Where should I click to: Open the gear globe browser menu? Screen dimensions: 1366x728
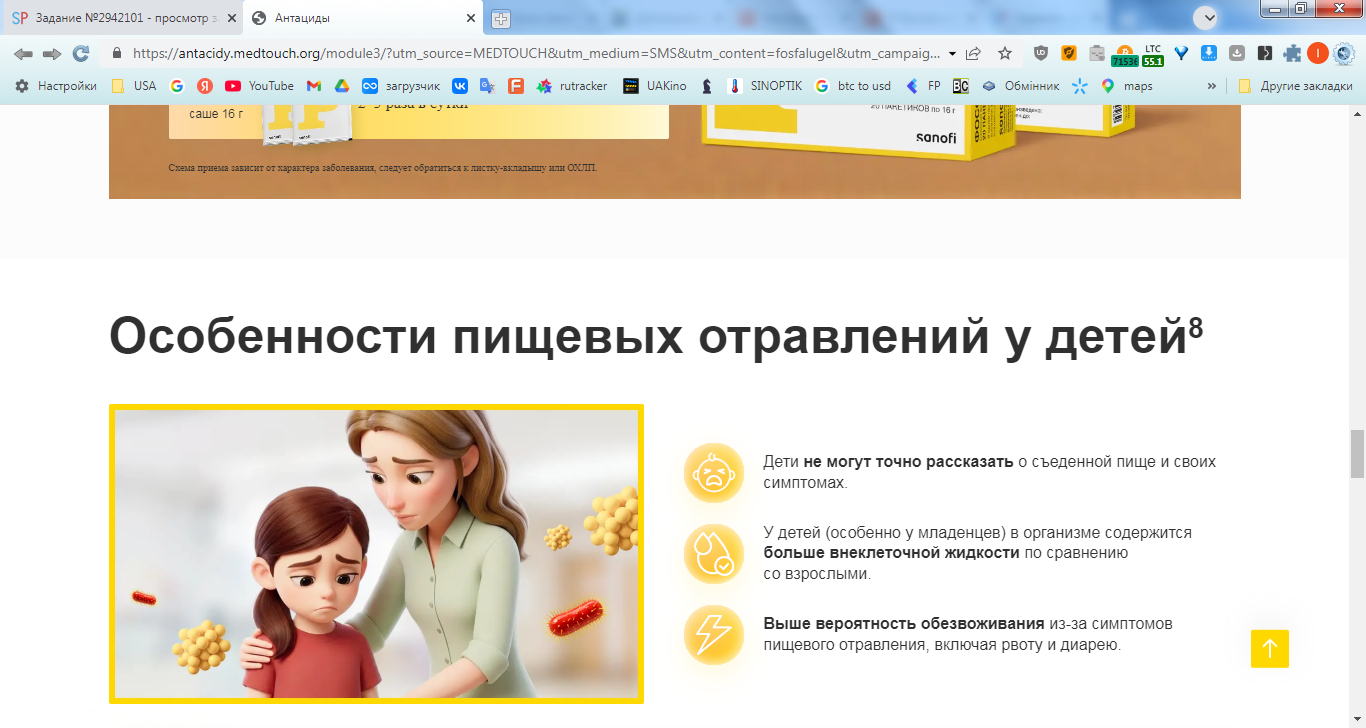(1344, 54)
